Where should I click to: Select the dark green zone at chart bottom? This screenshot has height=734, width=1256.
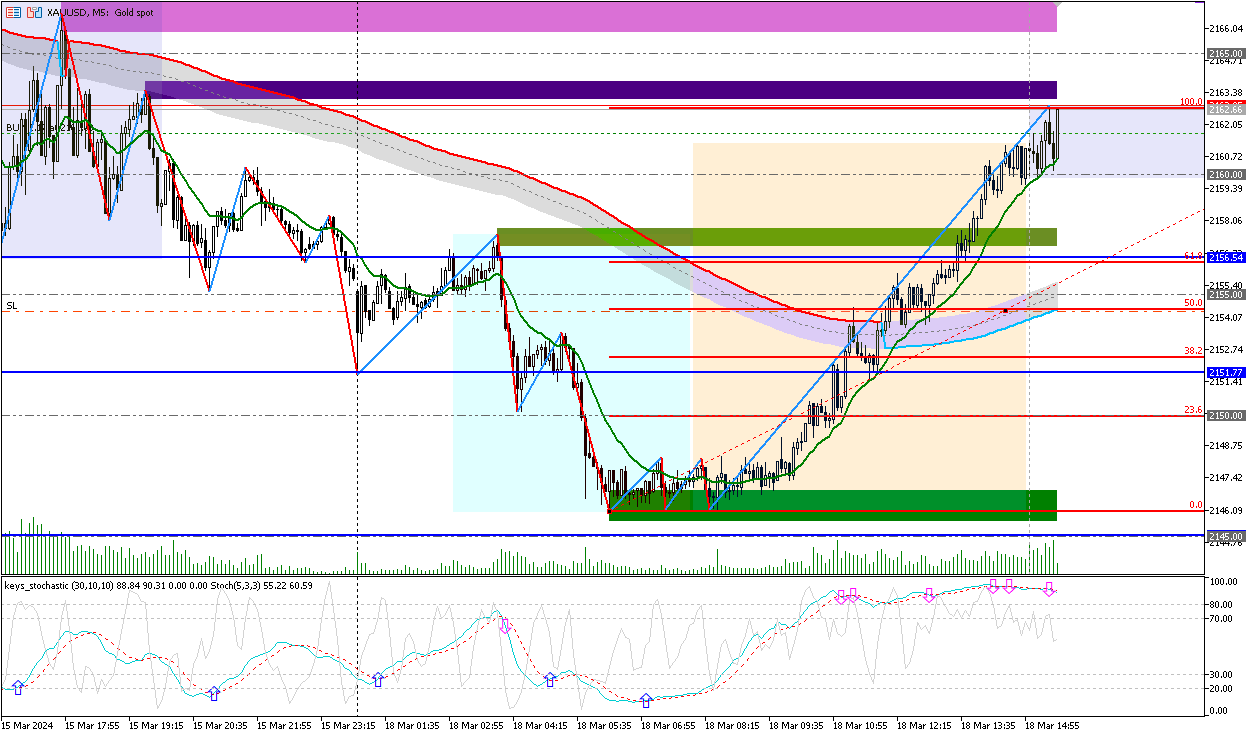pyautogui.click(x=833, y=505)
